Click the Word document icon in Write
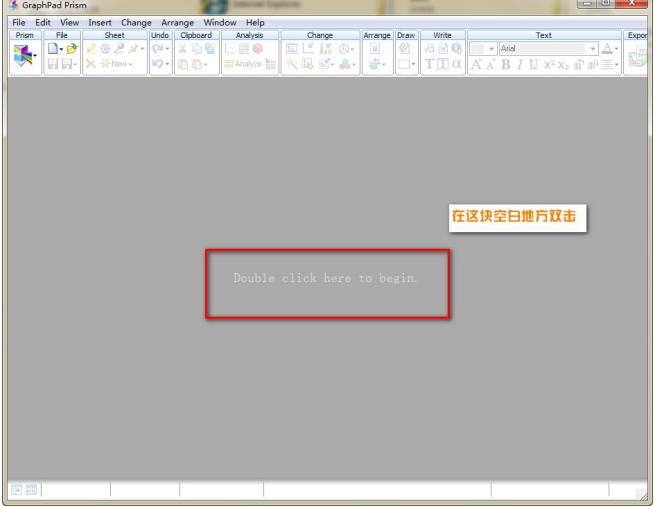This screenshot has width=654, height=507. pyautogui.click(x=443, y=49)
